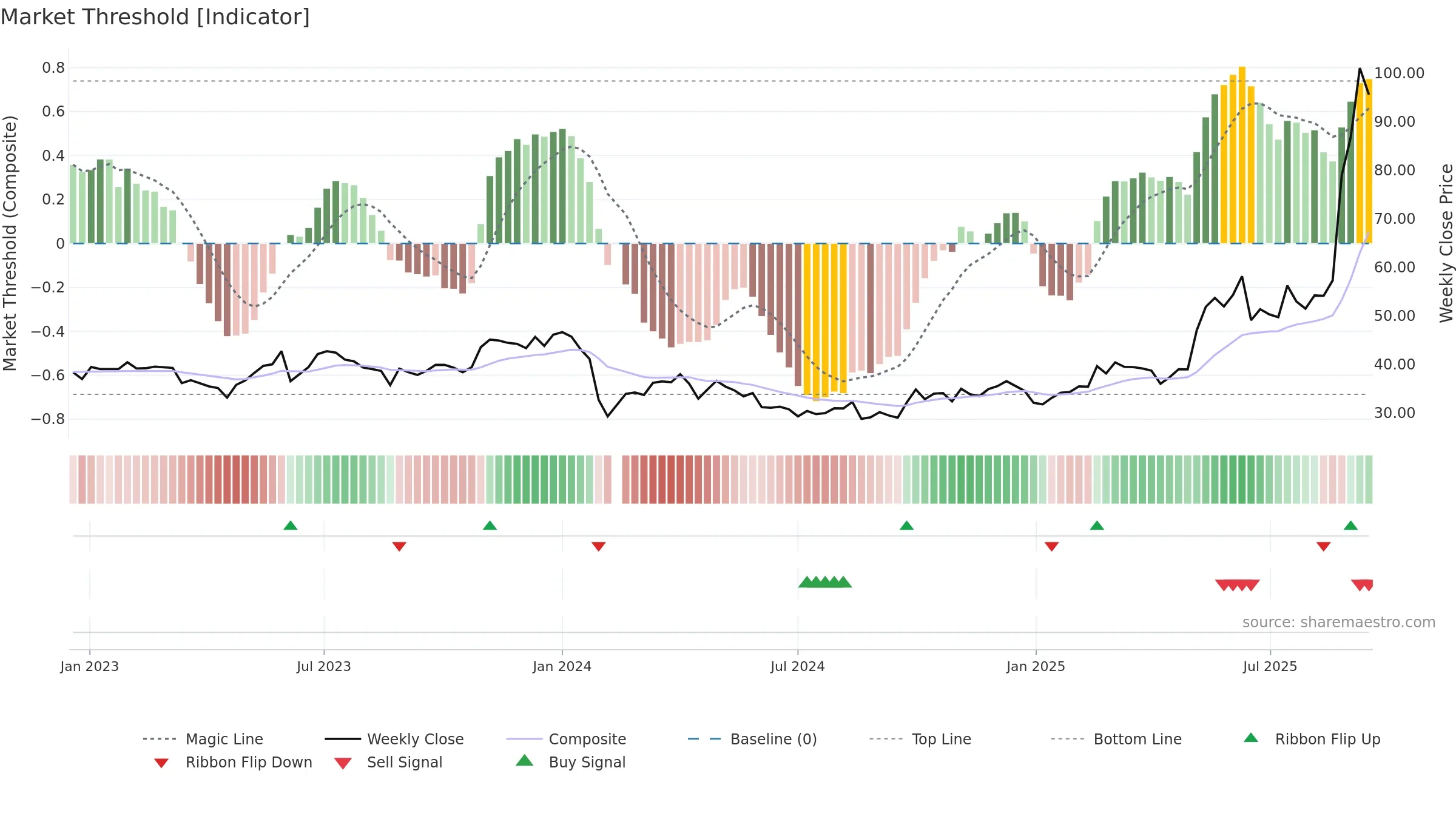Click the 100.00 price axis label
This screenshot has width=1456, height=819.
1399,73
